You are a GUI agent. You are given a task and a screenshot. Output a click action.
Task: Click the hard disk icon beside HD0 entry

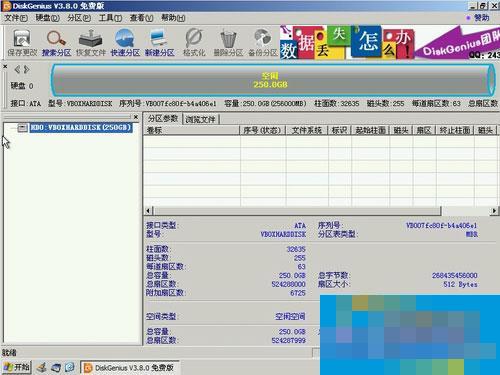(22, 128)
